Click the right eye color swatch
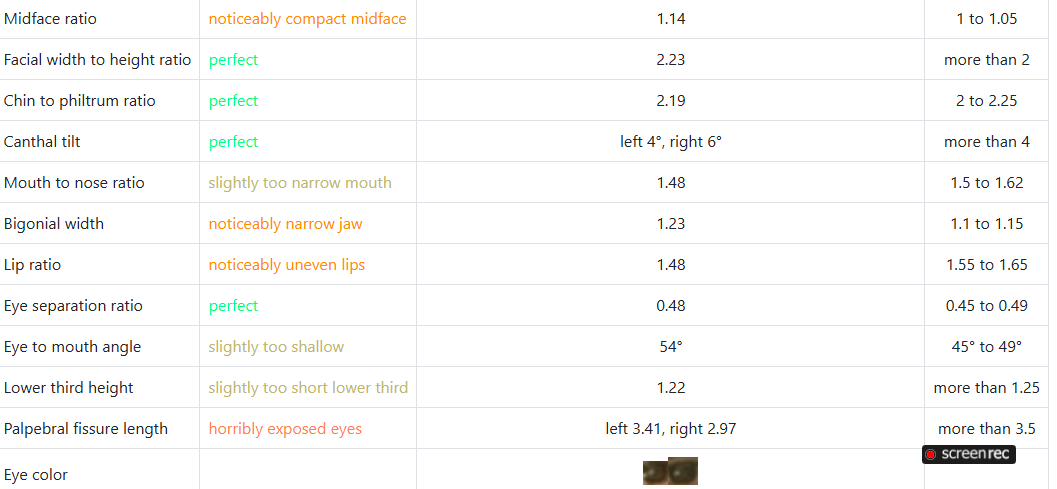The width and height of the screenshot is (1057, 489). click(x=683, y=471)
